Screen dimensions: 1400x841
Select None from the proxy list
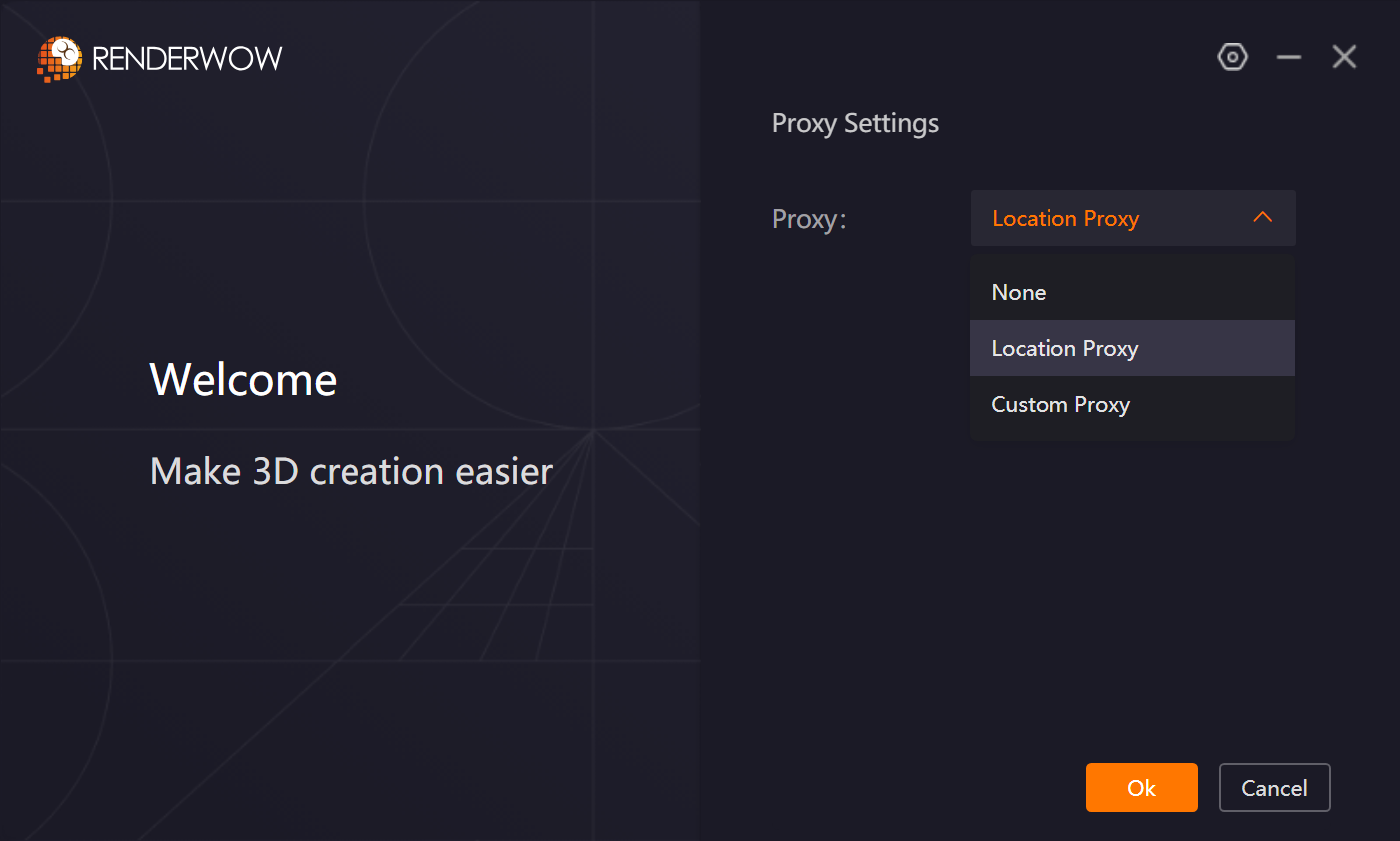[x=1132, y=292]
